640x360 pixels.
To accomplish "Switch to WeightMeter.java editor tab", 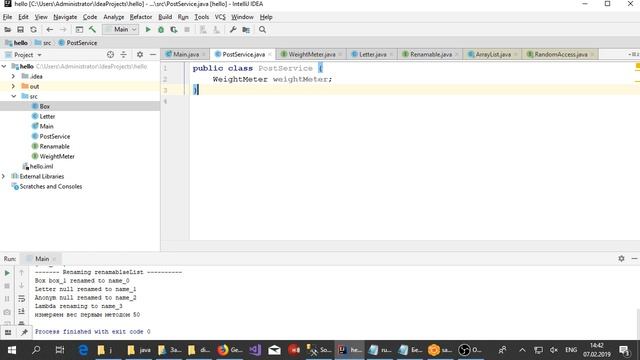I will click(312, 54).
